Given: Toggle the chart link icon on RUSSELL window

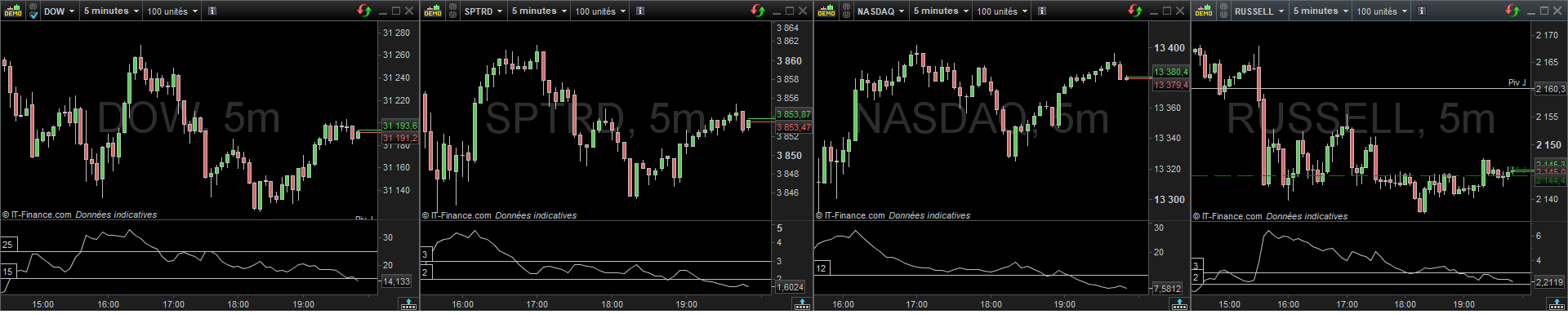Looking at the screenshot, I should [1224, 11].
